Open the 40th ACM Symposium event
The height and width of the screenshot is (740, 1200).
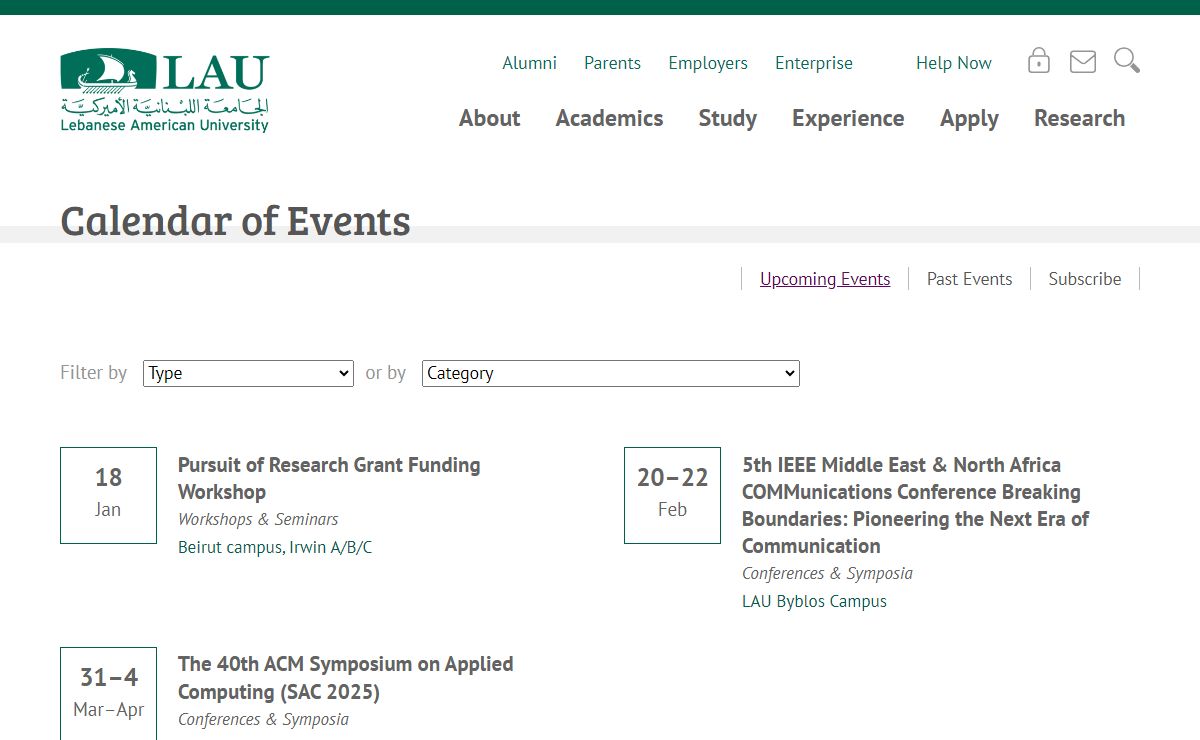click(x=345, y=678)
